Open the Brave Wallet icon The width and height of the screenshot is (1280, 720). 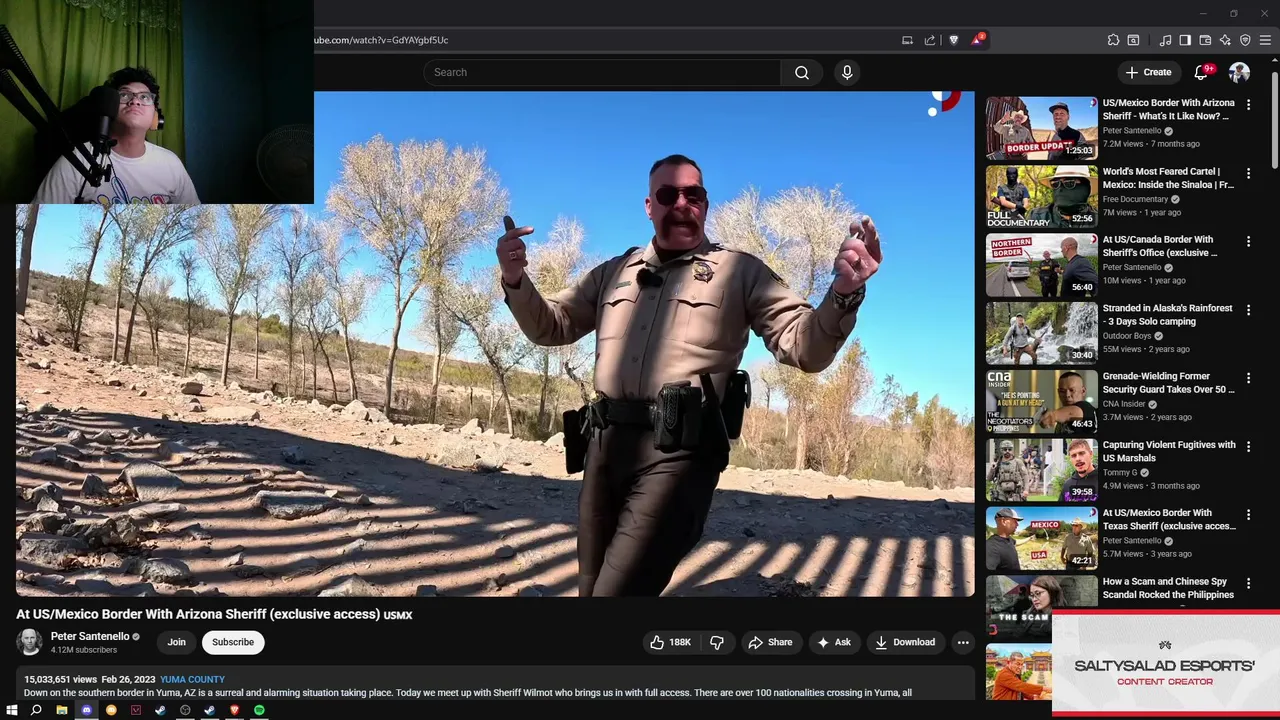pos(1205,40)
